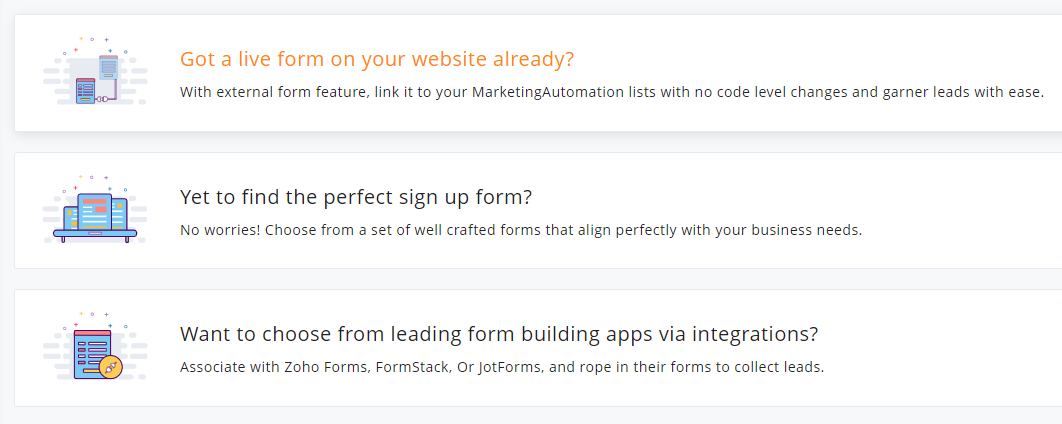
Task: Open "Got a live form on your website already?"
Action: (x=377, y=59)
